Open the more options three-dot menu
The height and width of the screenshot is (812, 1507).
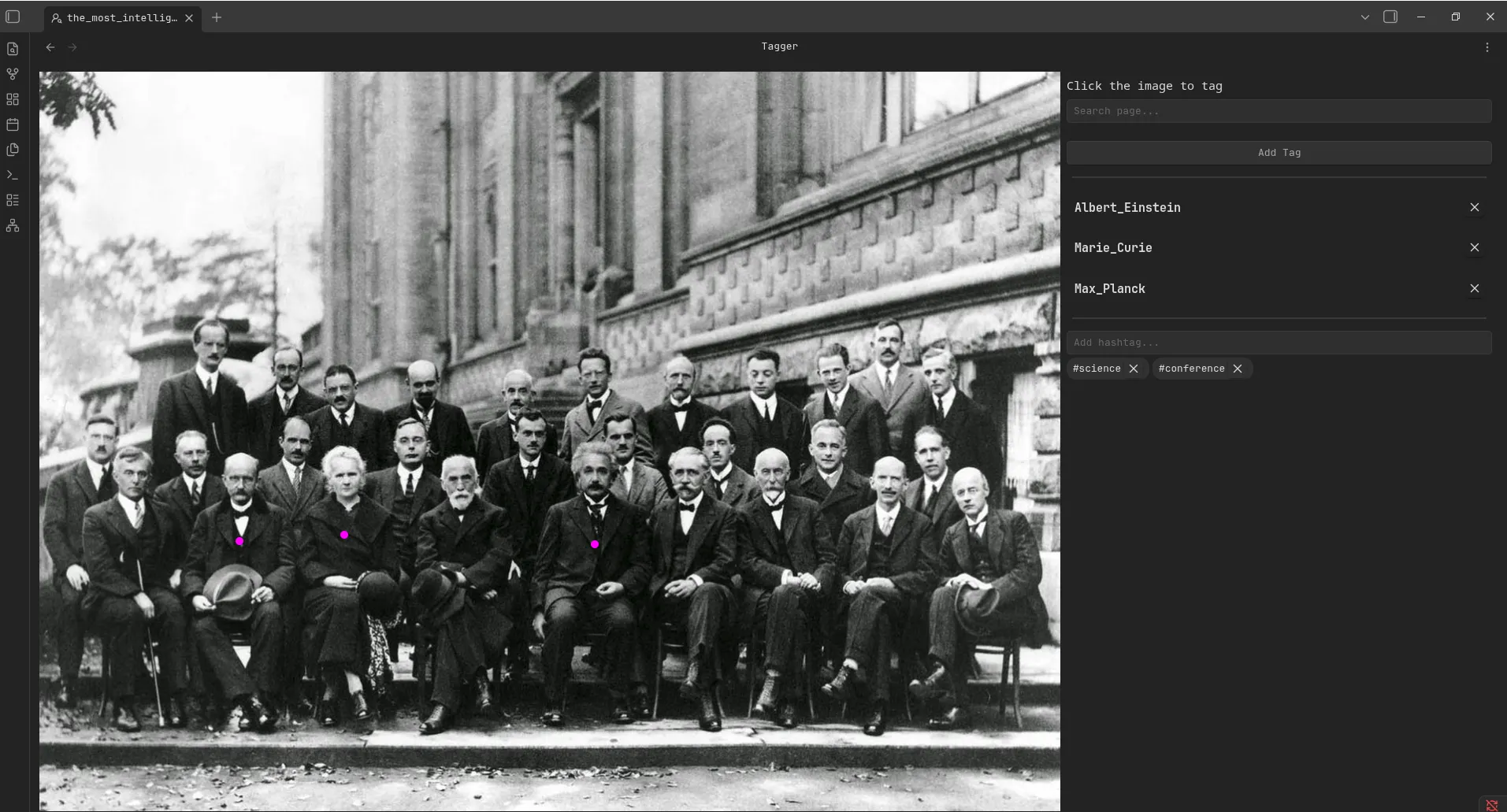[x=1487, y=47]
